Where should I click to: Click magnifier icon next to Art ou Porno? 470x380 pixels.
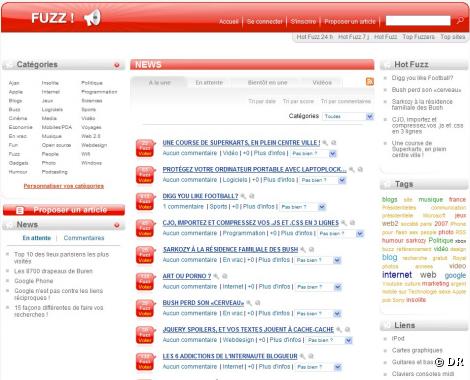[216, 276]
